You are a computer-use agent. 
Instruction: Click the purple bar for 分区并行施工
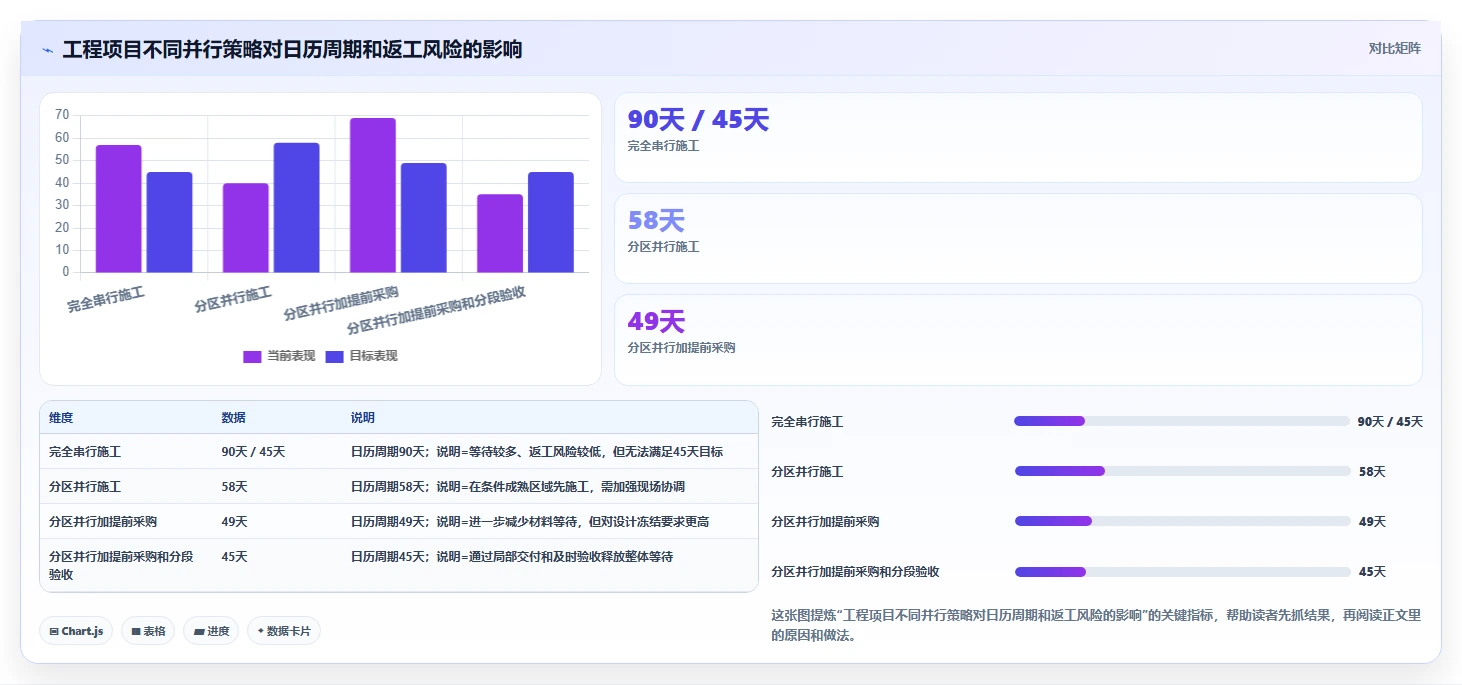pos(246,228)
